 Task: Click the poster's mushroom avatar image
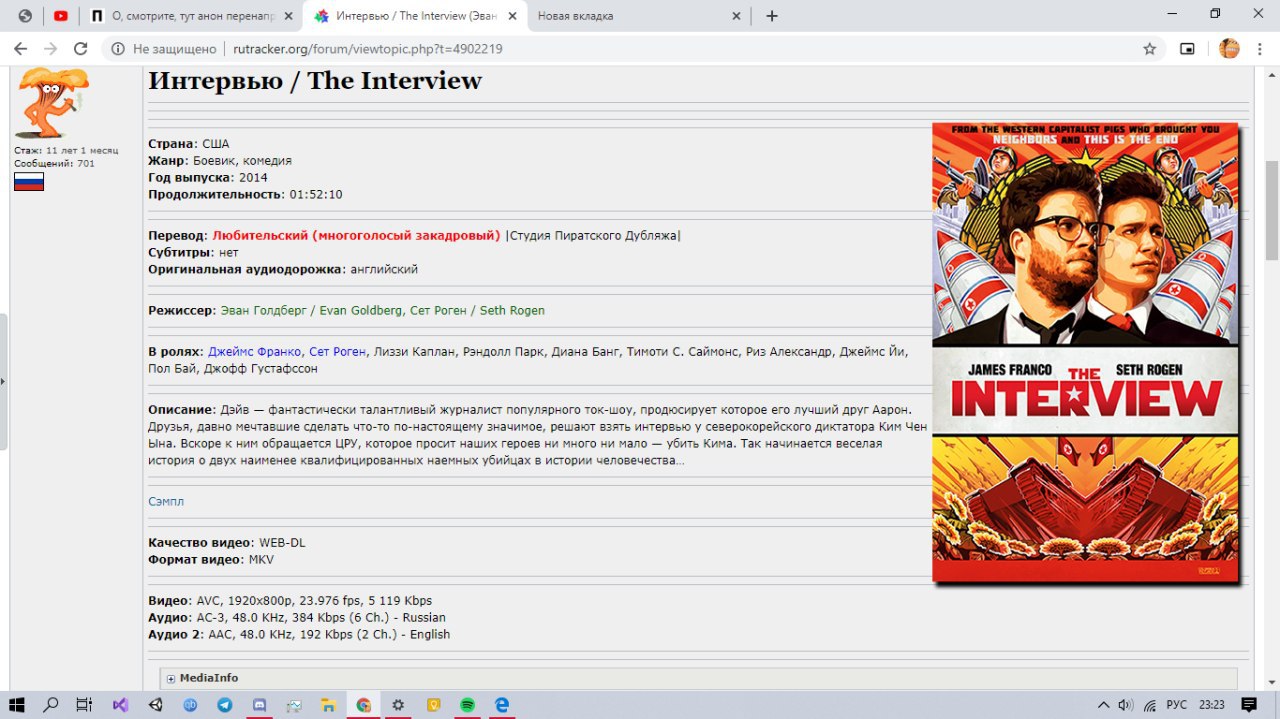coord(52,103)
